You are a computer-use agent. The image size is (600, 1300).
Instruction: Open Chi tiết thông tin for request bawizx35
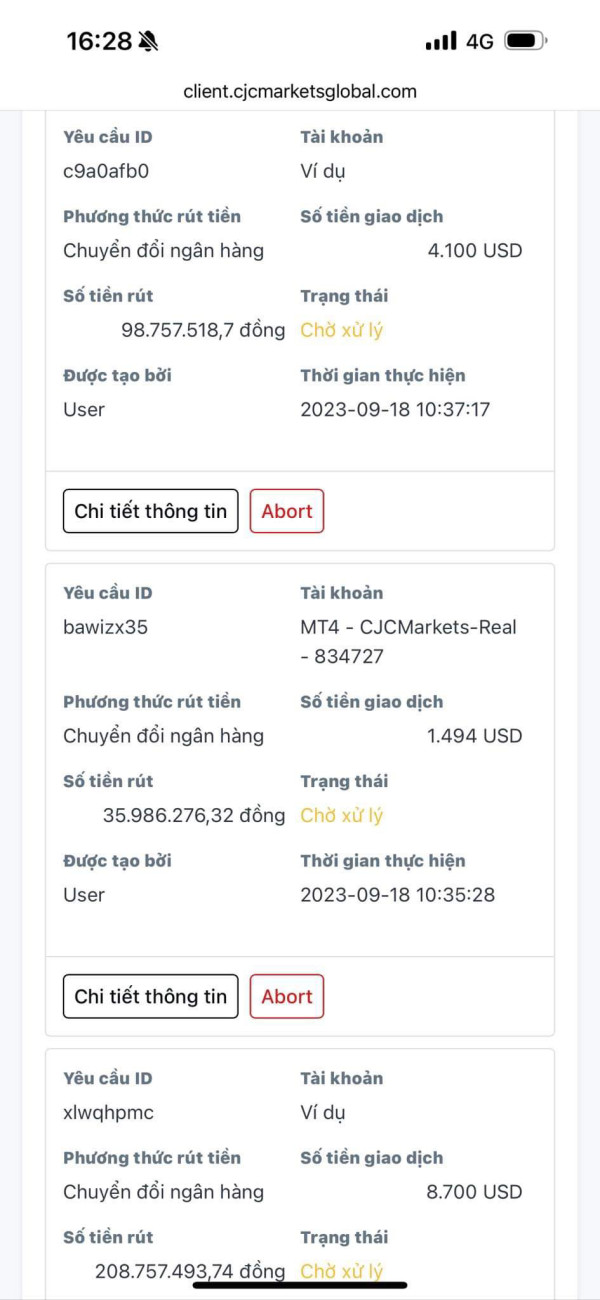coord(151,996)
